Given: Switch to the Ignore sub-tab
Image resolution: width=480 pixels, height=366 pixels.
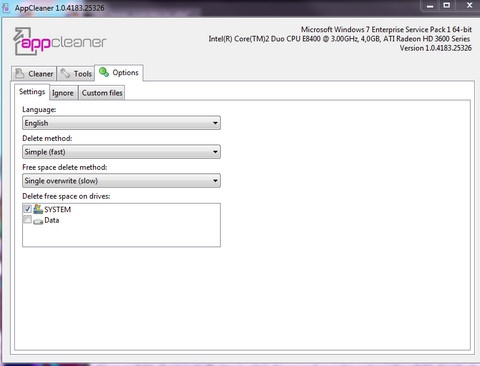Looking at the screenshot, I should (x=63, y=93).
